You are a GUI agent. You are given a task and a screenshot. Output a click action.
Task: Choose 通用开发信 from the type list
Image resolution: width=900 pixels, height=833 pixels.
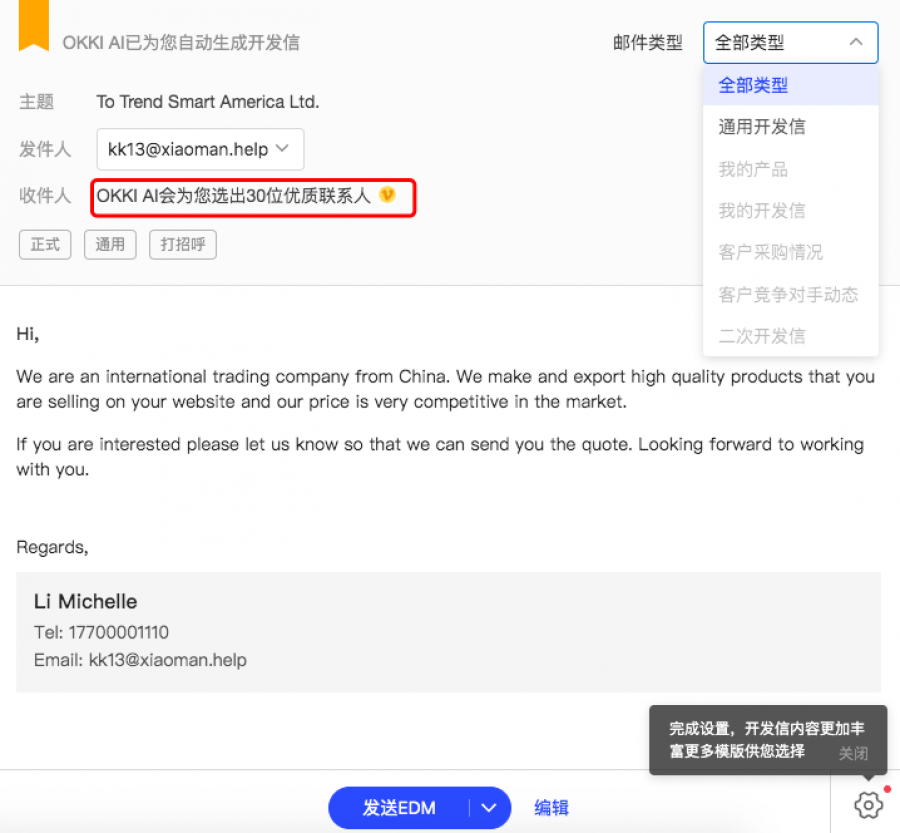pos(790,127)
